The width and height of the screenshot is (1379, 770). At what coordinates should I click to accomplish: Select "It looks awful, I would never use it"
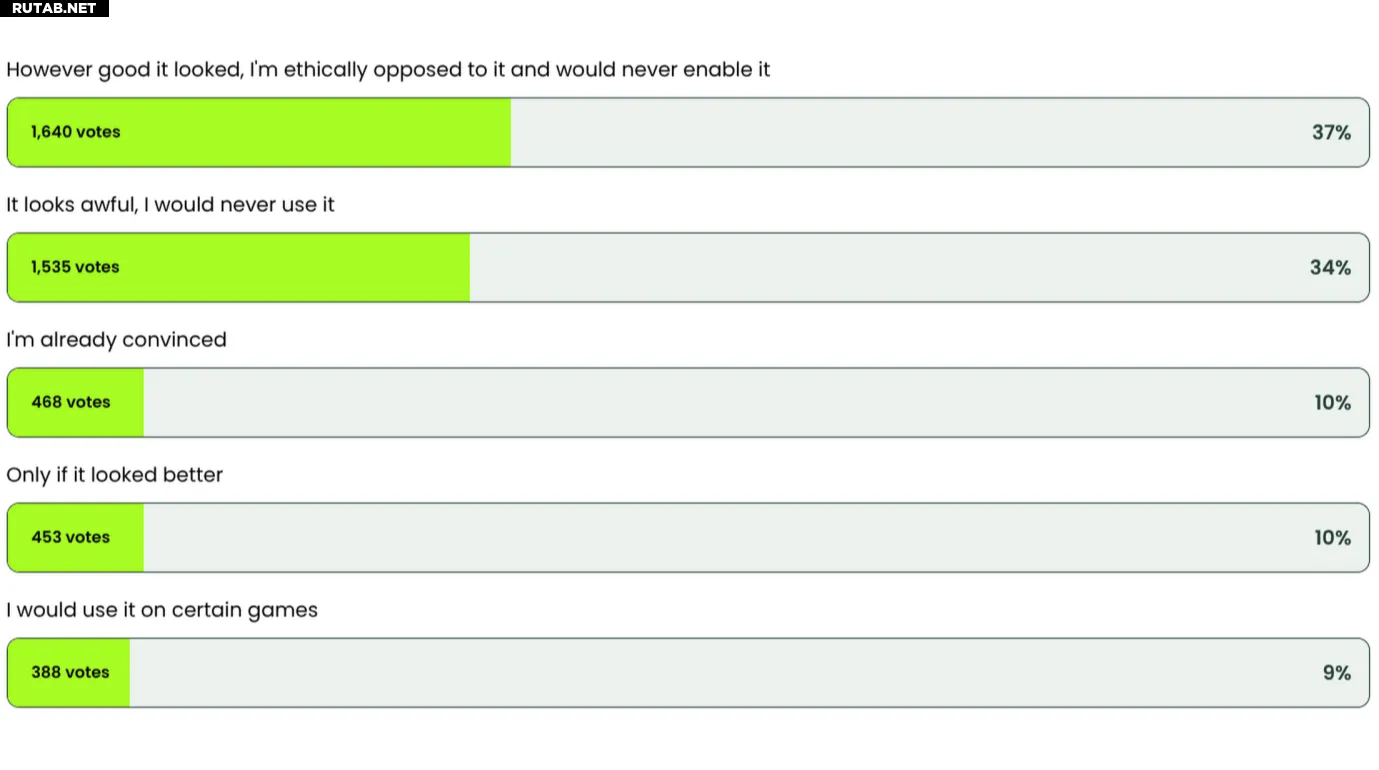170,205
